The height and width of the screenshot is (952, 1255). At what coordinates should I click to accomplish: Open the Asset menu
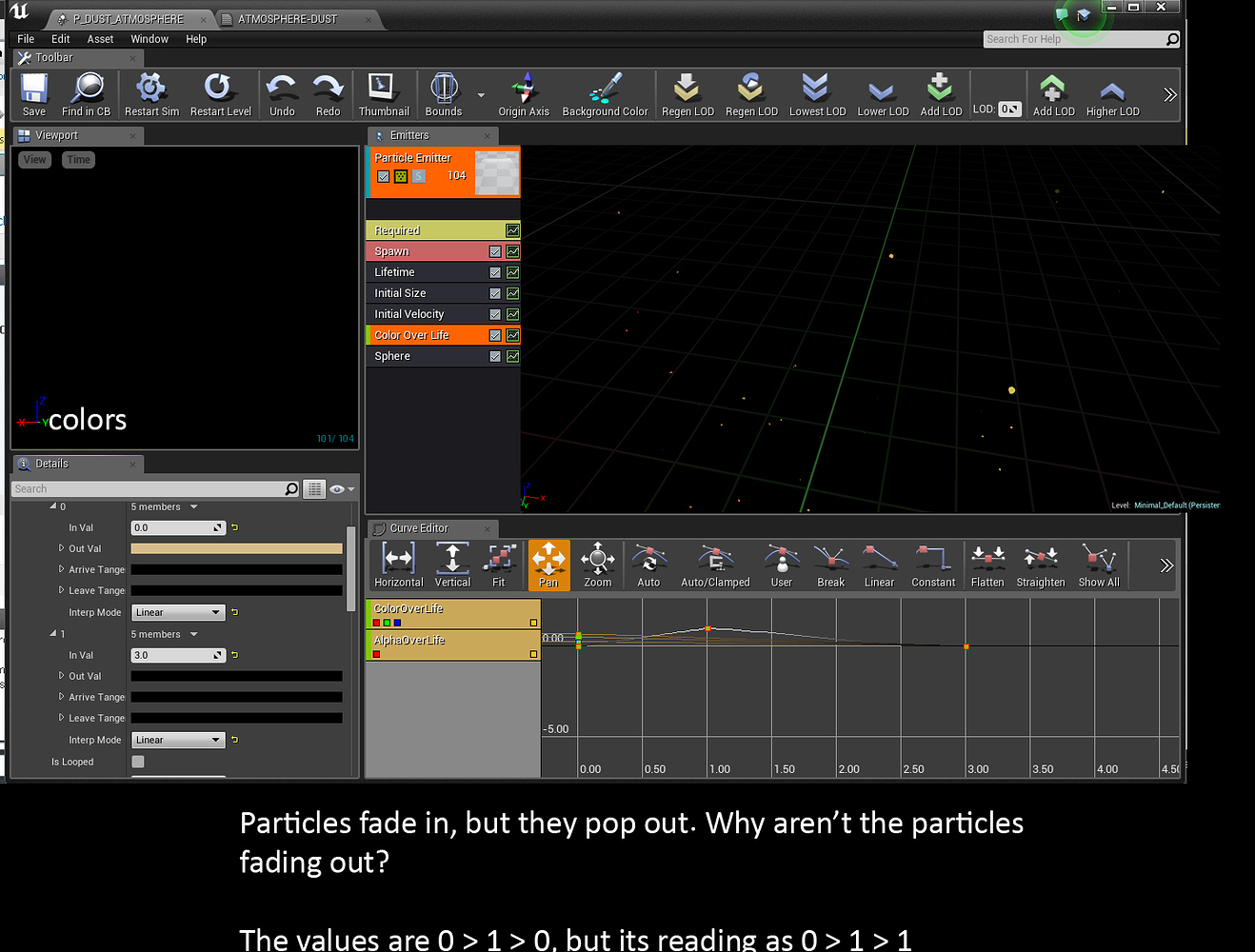pyautogui.click(x=100, y=39)
